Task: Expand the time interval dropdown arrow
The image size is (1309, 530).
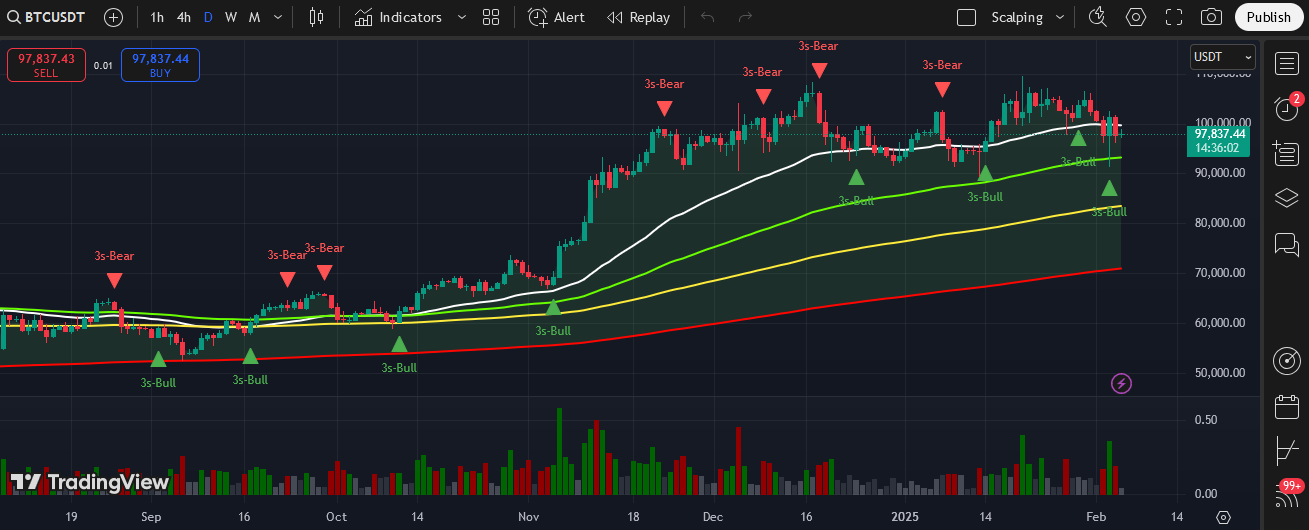Action: click(x=277, y=17)
